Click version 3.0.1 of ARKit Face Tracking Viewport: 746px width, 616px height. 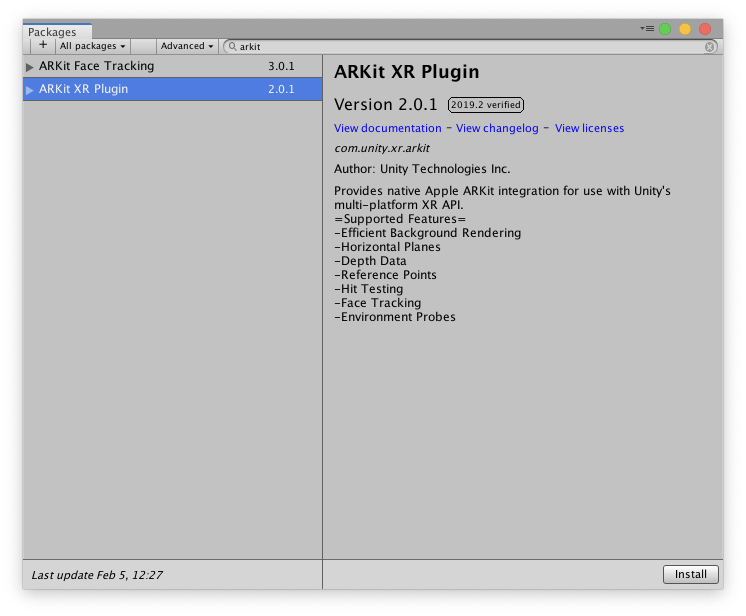click(x=281, y=66)
